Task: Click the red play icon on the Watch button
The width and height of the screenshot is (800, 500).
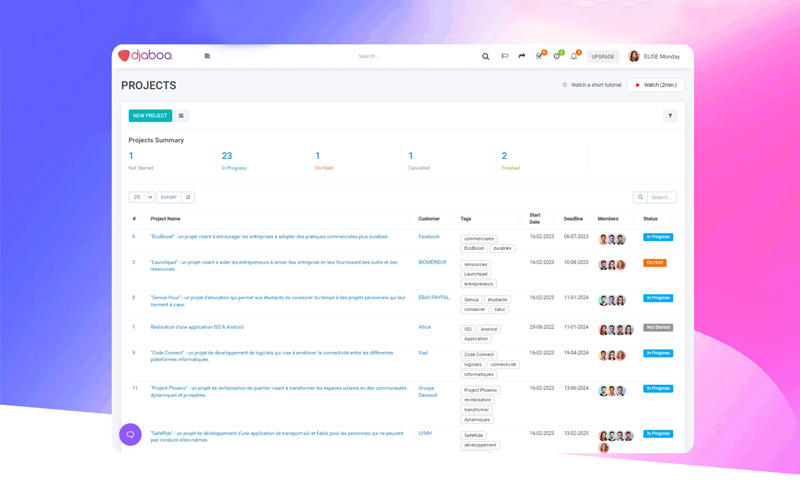Action: coord(637,85)
